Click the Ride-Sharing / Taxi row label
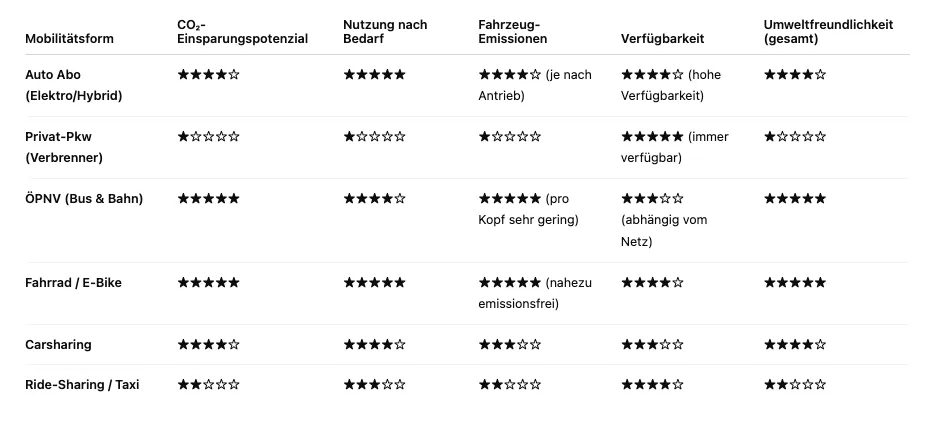 tap(82, 385)
